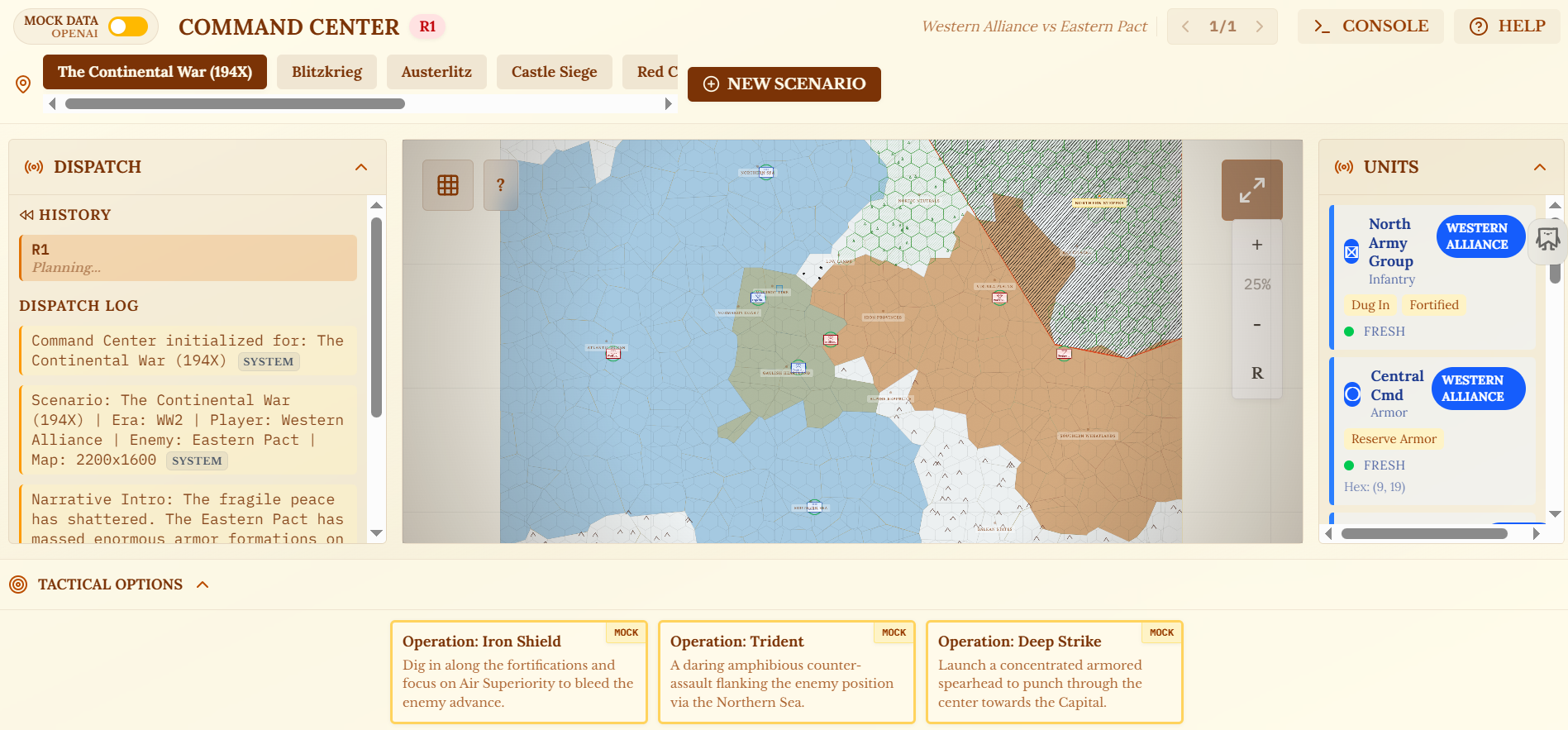Click the Southern Wheatlands map label
The height and width of the screenshot is (730, 1568).
pyautogui.click(x=1088, y=436)
